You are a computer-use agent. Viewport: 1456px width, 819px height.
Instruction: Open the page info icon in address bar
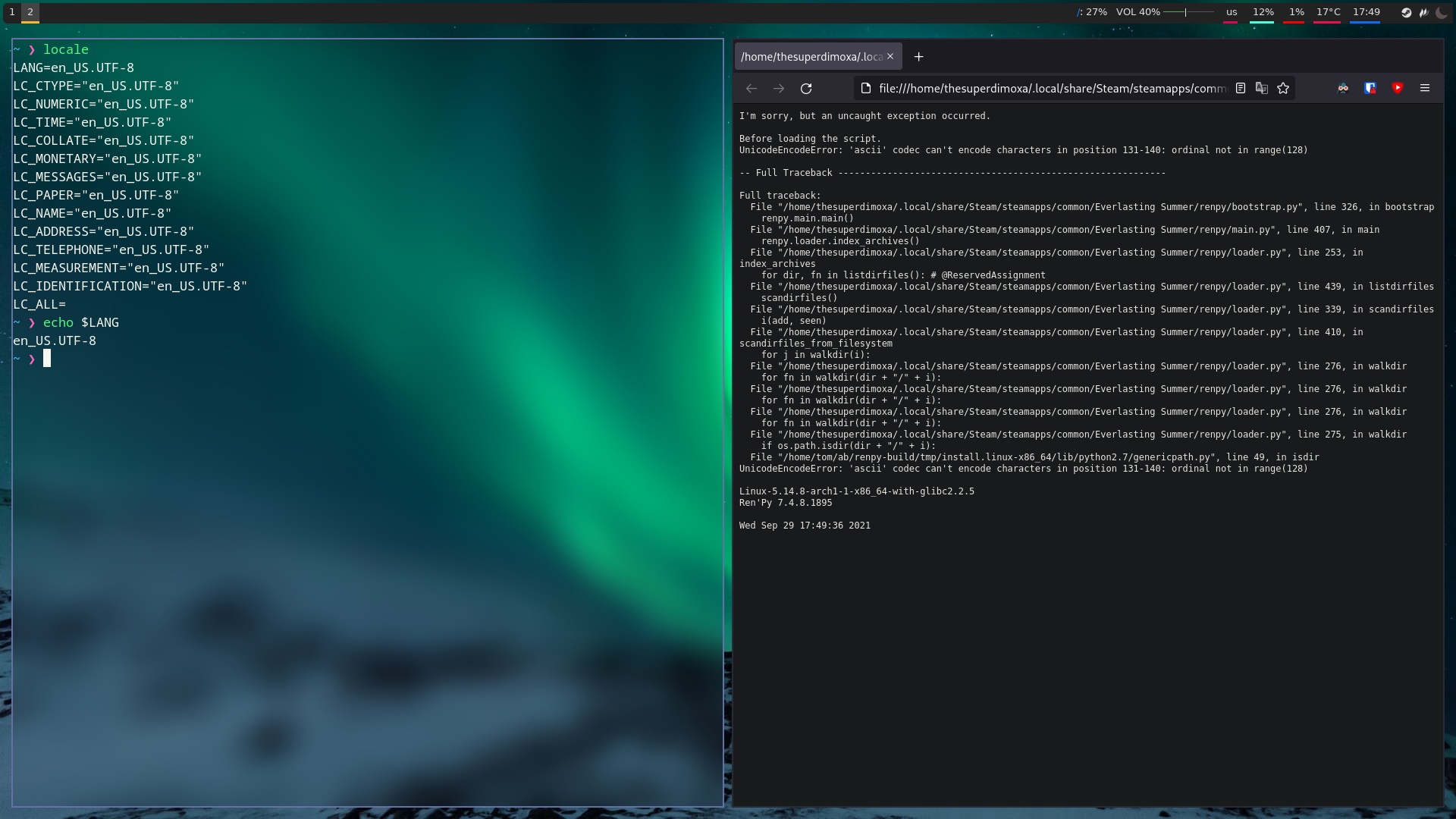click(864, 88)
